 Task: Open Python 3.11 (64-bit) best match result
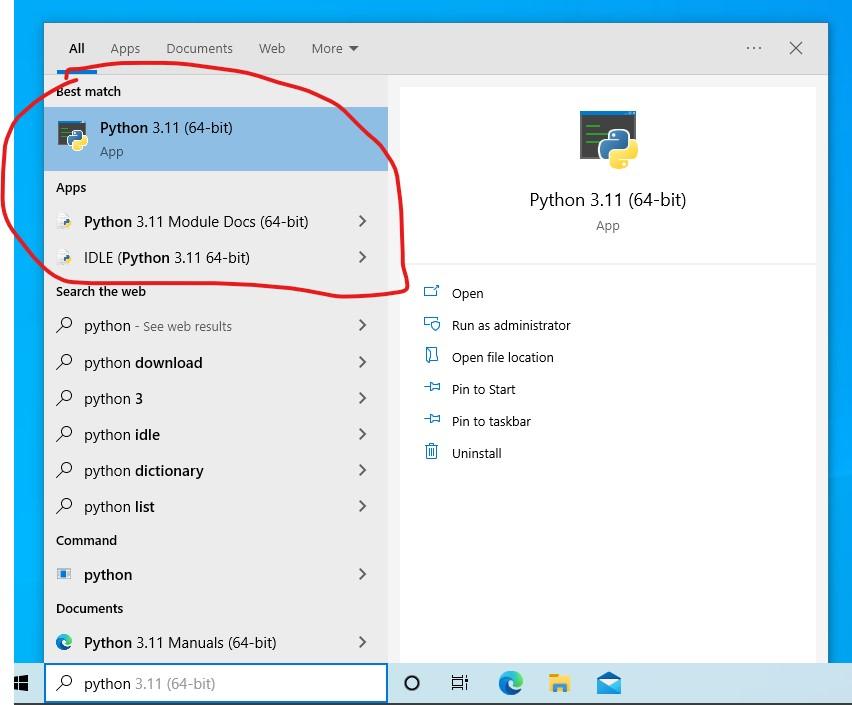[x=216, y=139]
